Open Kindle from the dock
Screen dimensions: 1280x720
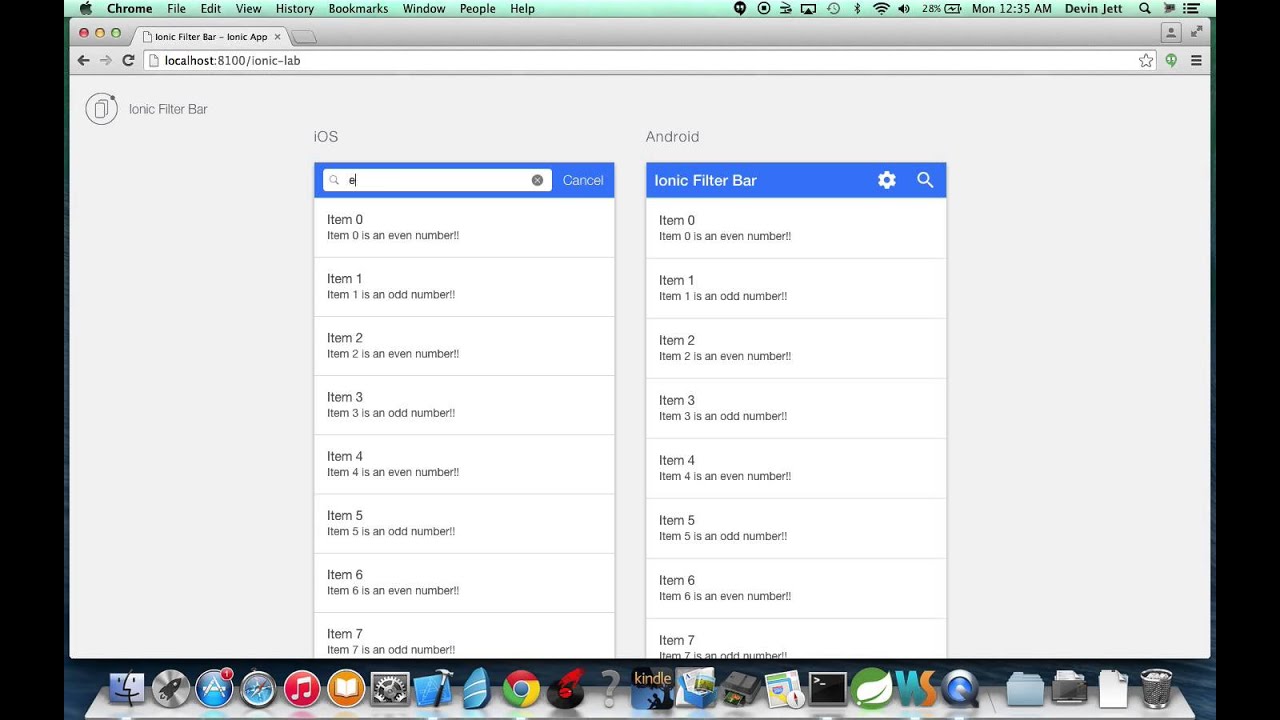653,688
